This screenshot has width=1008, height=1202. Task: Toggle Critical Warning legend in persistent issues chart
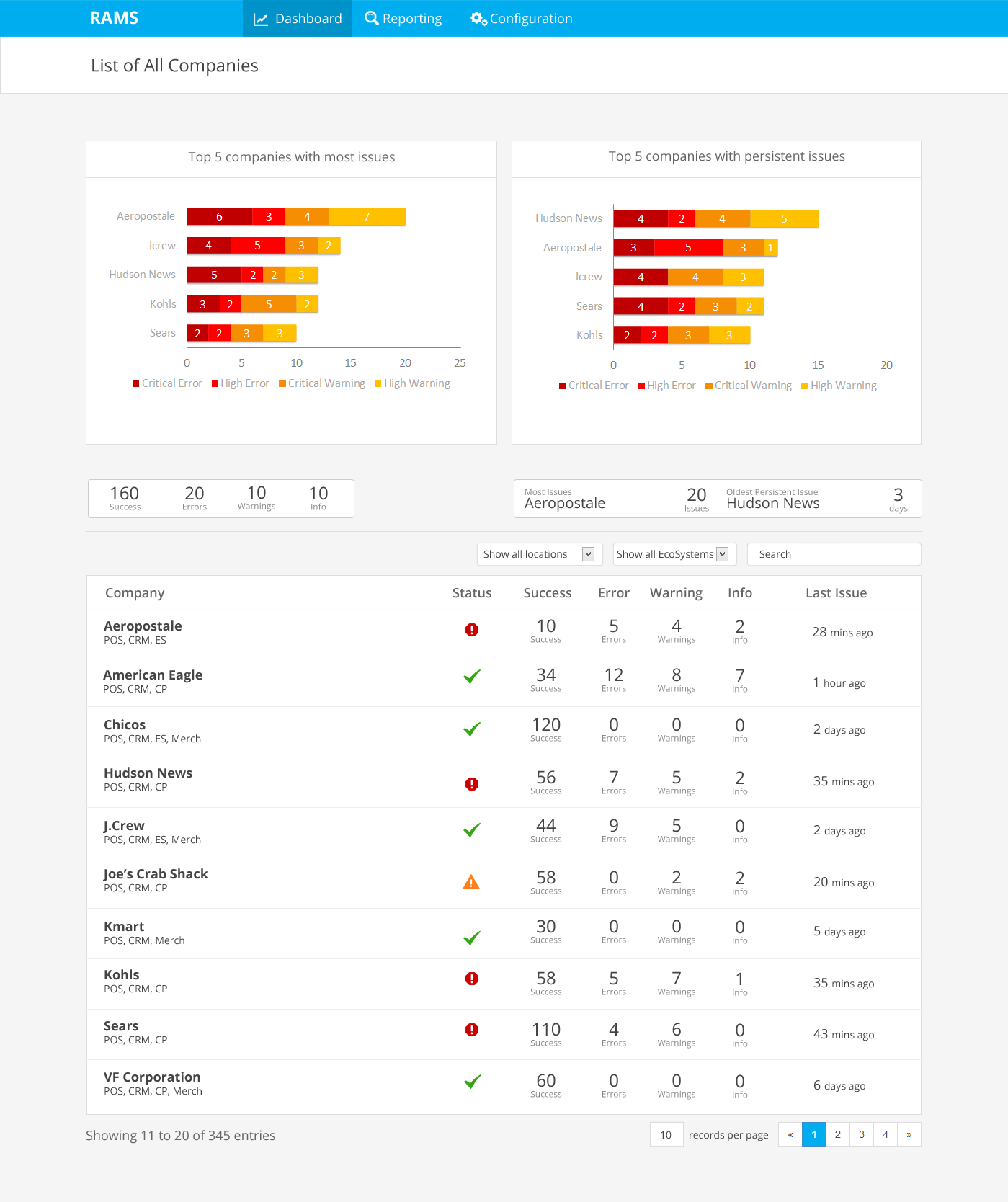click(749, 386)
